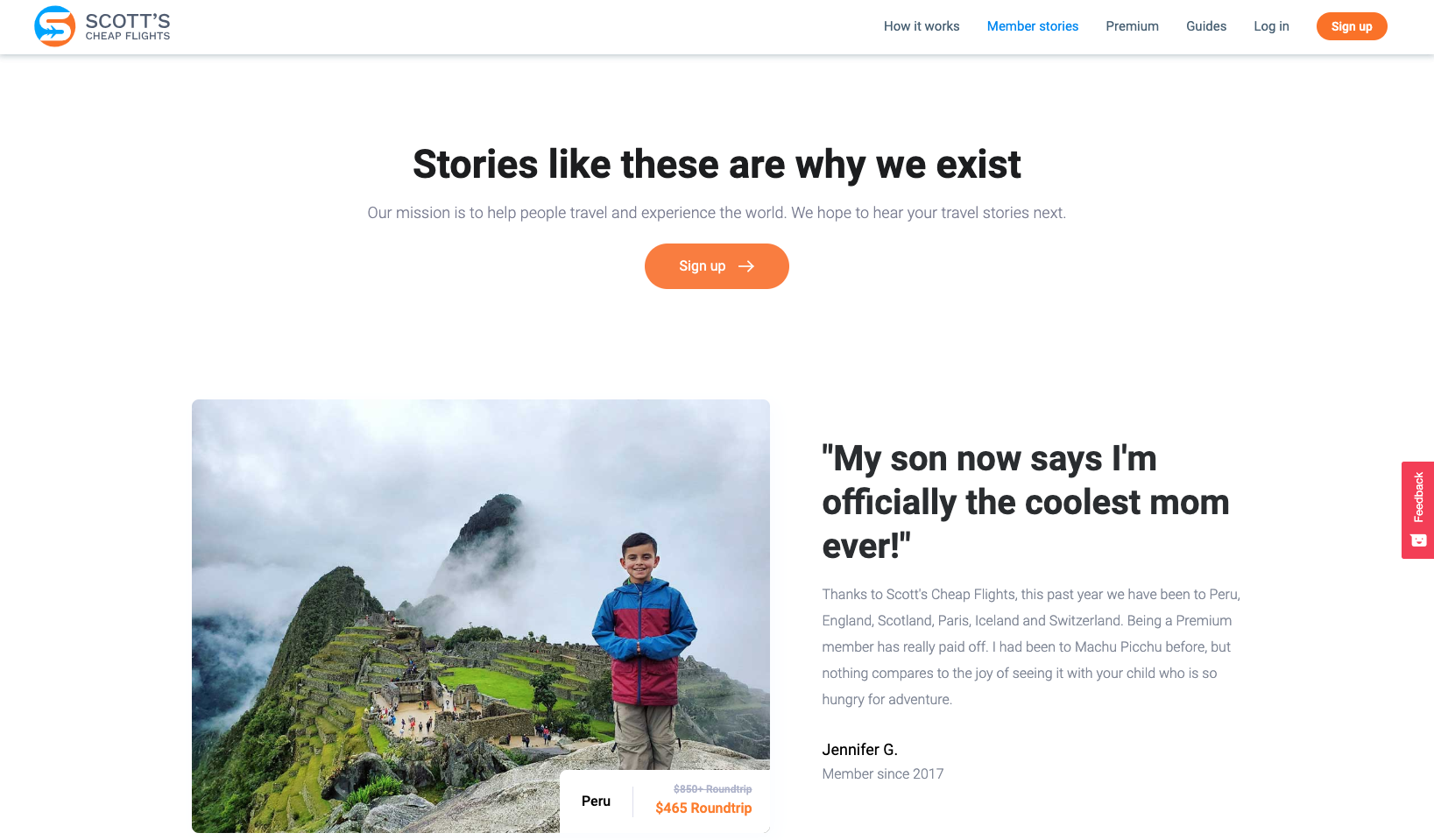Click the Jennifer G. member name
The image size is (1434, 840).
click(859, 750)
